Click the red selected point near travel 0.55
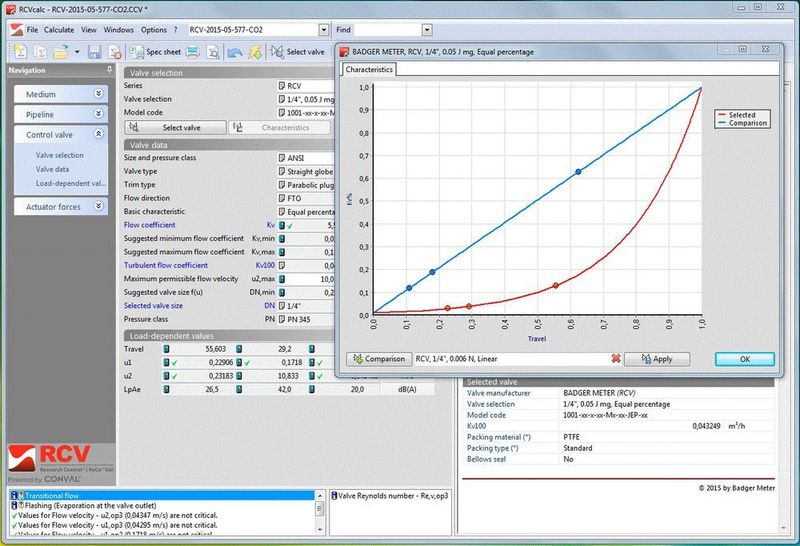 (x=556, y=286)
